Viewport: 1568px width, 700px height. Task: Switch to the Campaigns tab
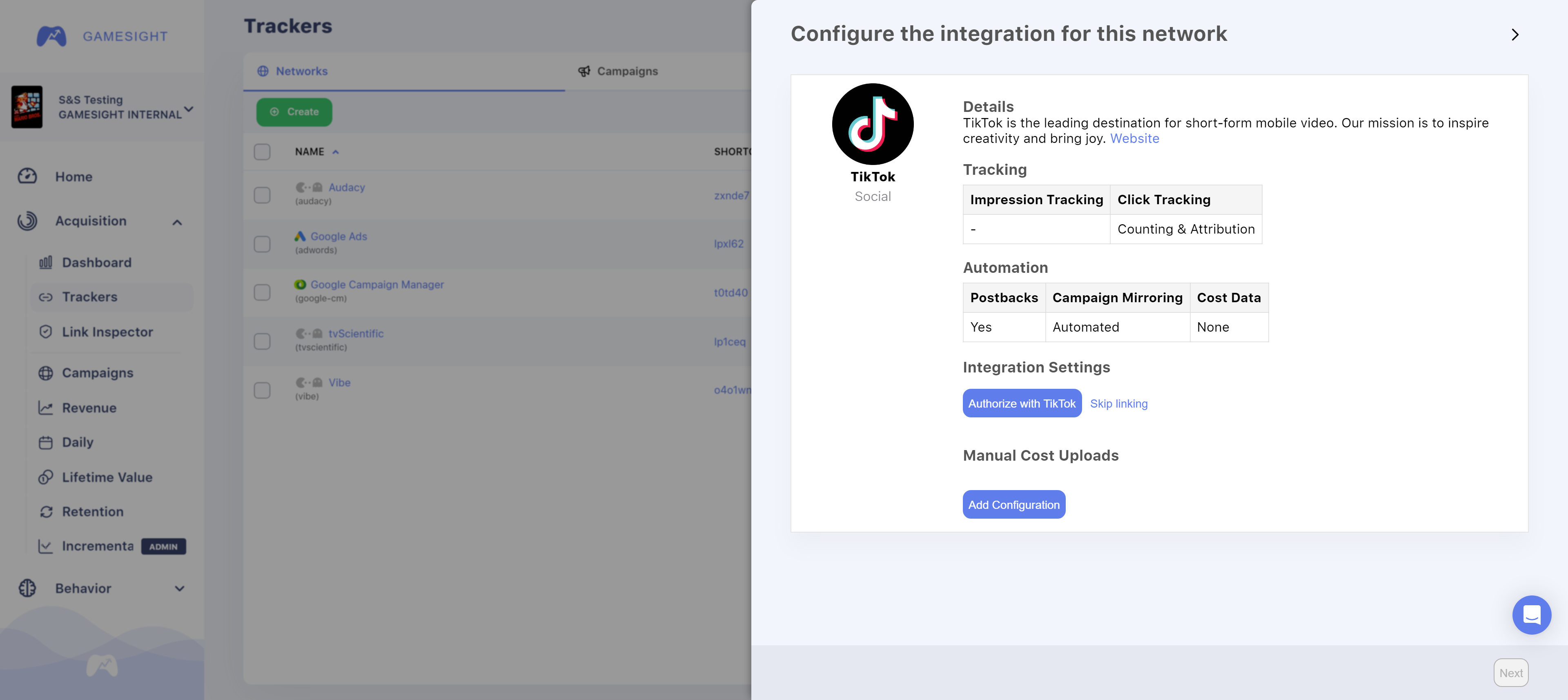click(x=627, y=71)
